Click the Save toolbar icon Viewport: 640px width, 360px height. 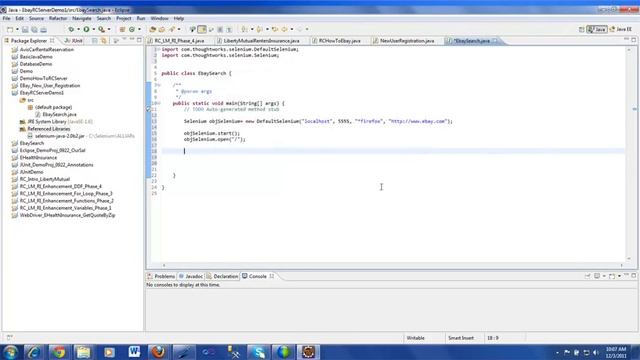(x=25, y=29)
